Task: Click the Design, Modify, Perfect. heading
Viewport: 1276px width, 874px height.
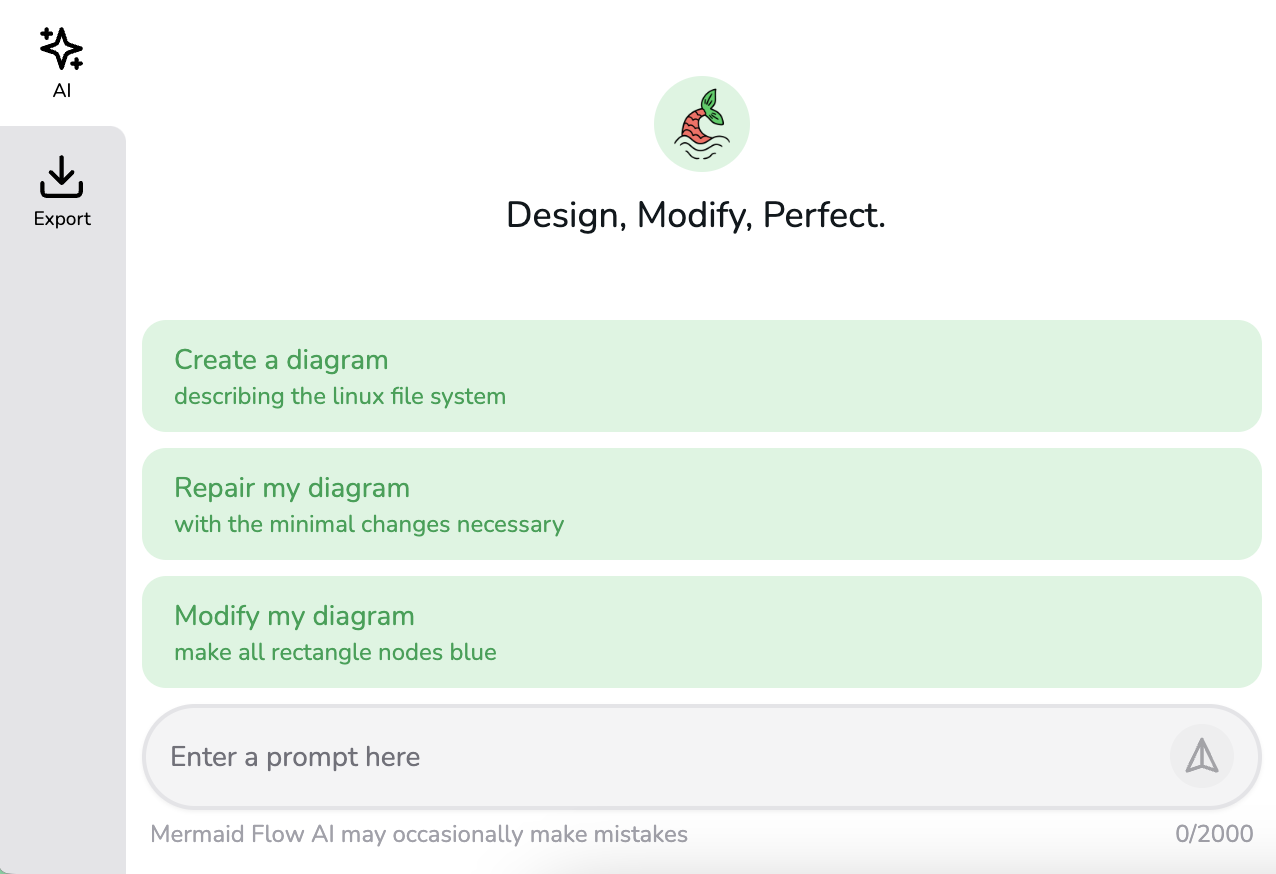Action: (x=696, y=216)
